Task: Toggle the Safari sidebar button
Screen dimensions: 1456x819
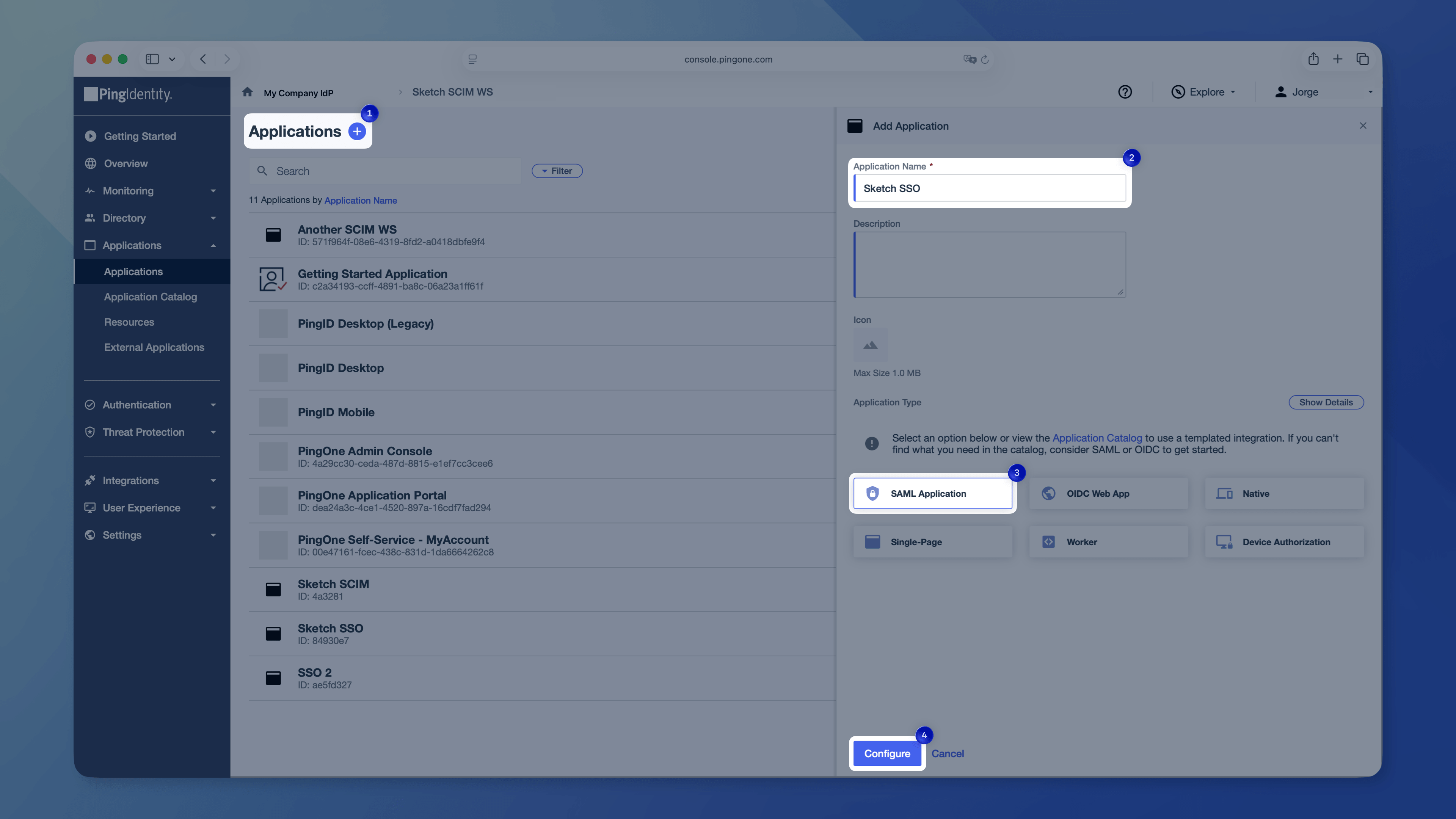Action: [x=152, y=59]
